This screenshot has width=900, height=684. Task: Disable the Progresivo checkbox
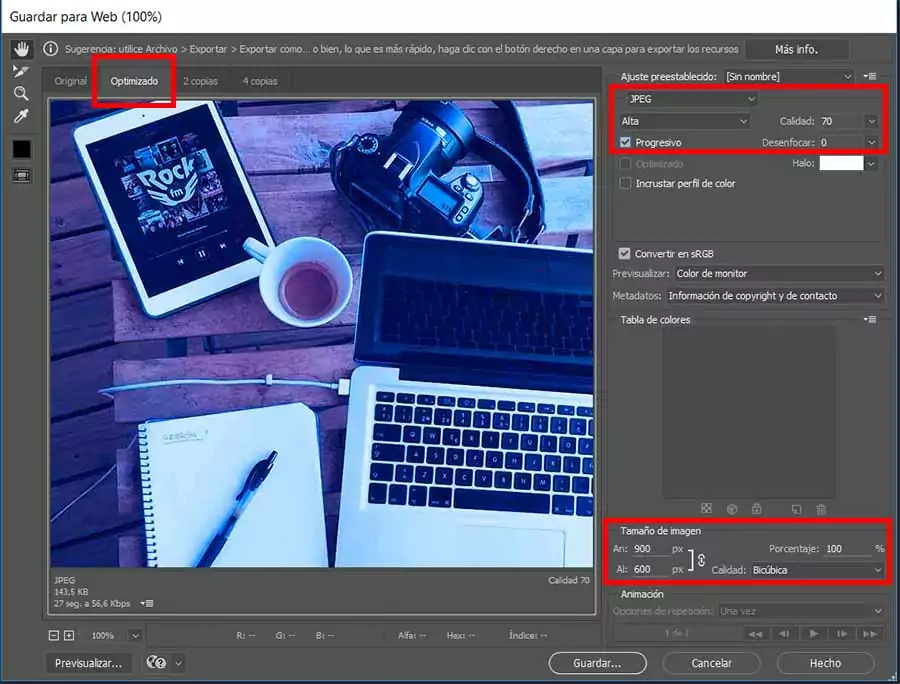click(x=626, y=142)
